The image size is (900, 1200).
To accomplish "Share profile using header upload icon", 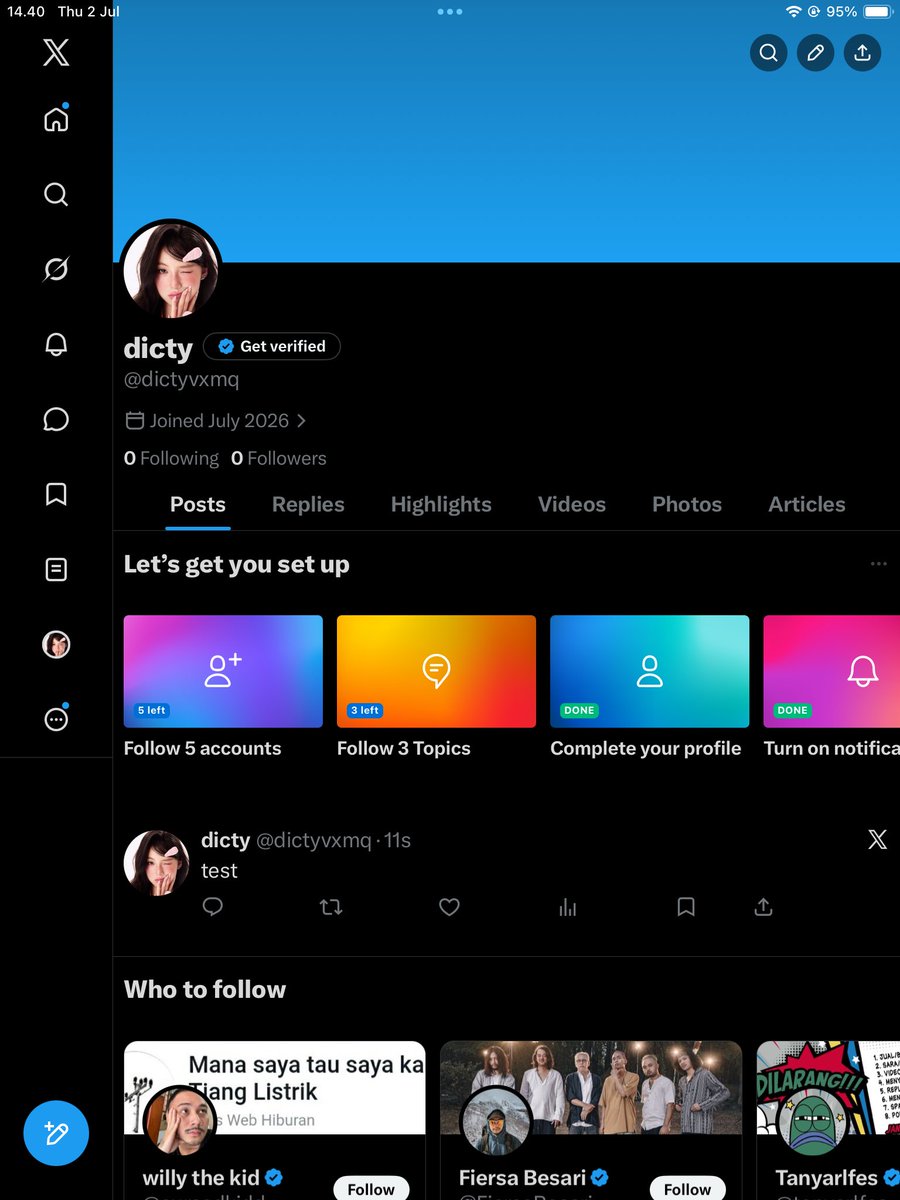I will (x=863, y=53).
